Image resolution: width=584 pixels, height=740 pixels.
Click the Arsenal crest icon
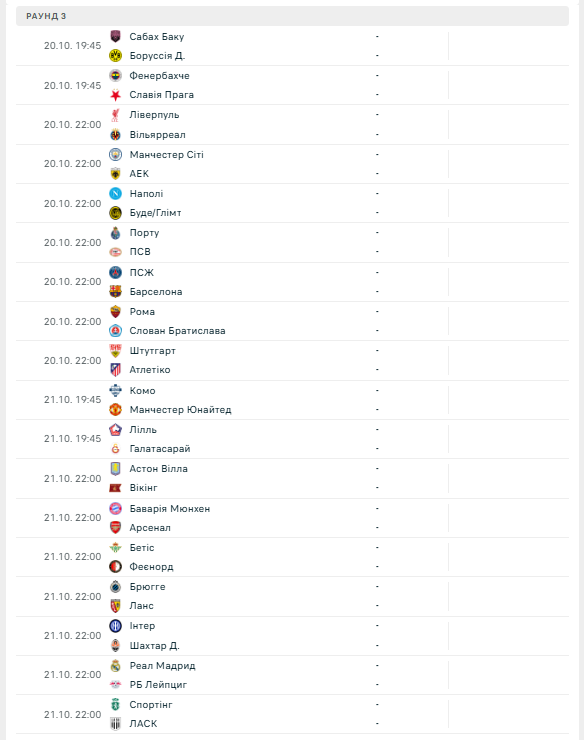[115, 528]
